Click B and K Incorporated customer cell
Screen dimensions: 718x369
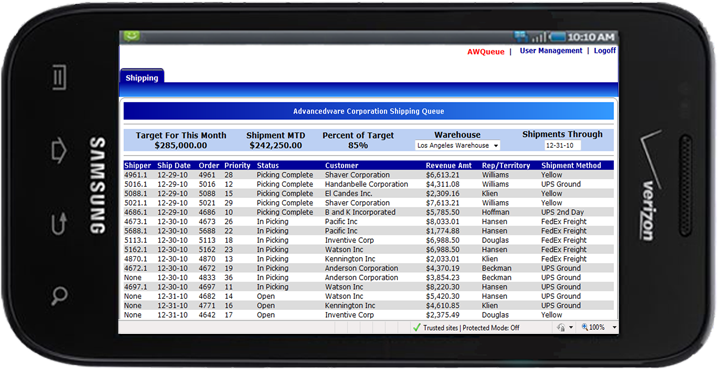[x=360, y=212]
